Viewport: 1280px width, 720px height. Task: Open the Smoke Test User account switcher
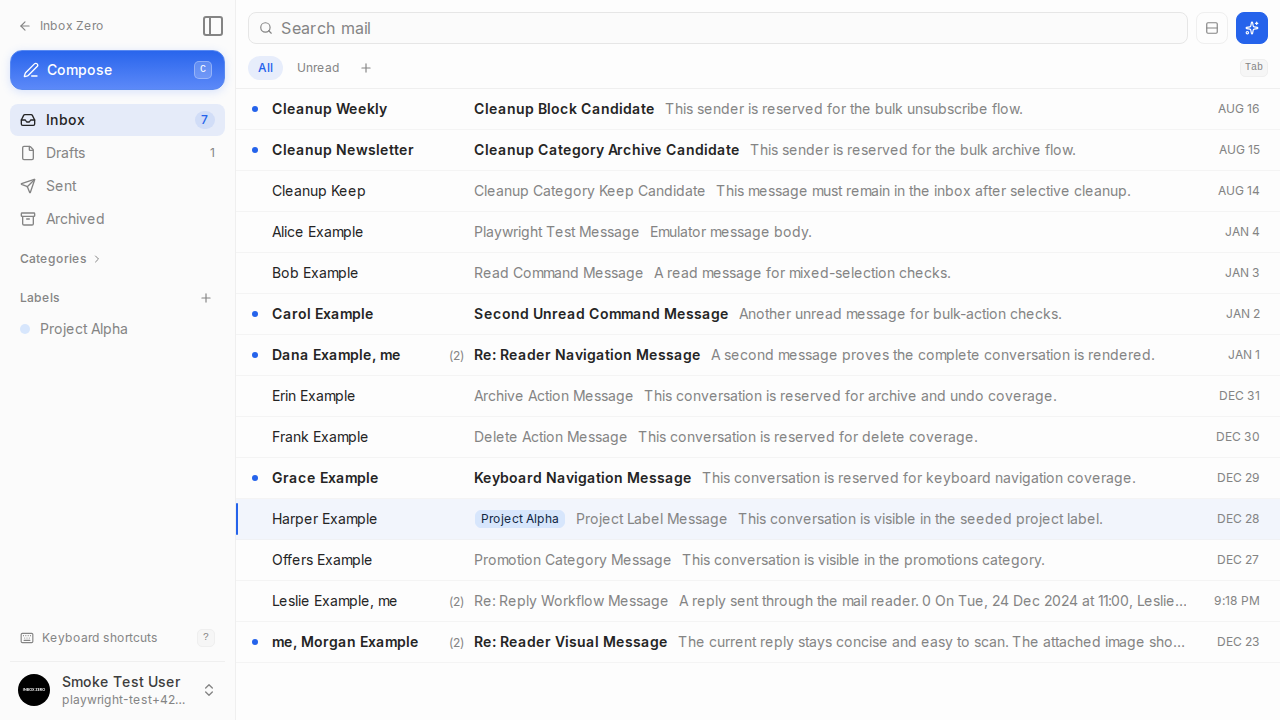[117, 690]
